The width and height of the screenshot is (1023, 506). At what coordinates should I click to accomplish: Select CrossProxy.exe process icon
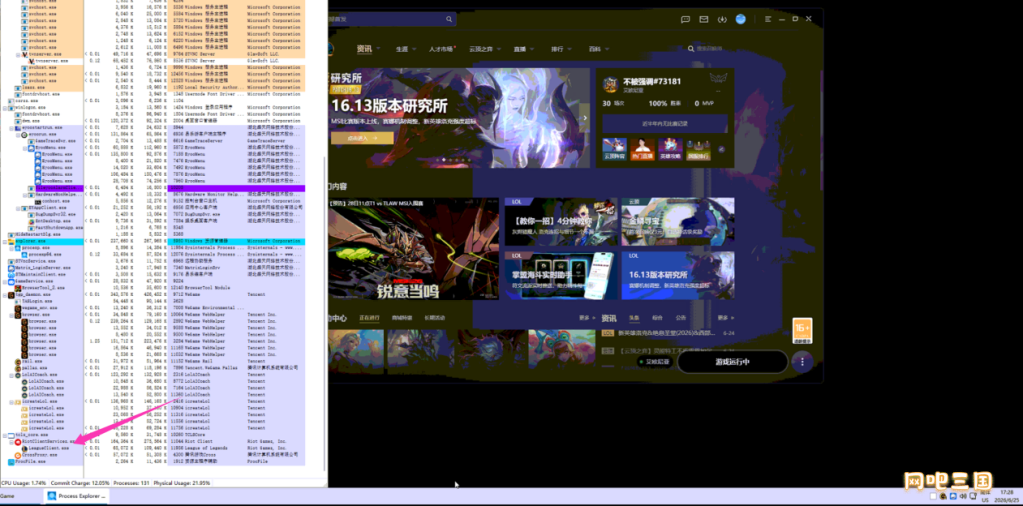pyautogui.click(x=18, y=455)
